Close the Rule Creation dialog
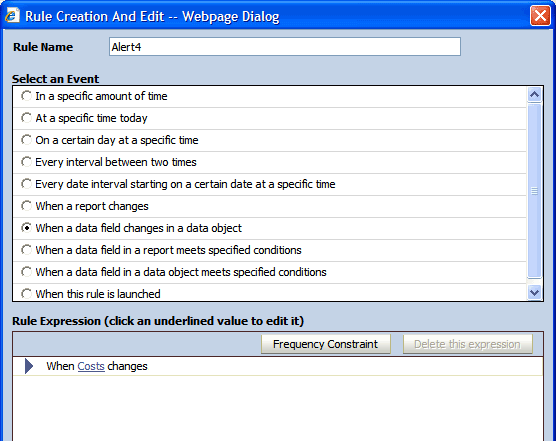Viewport: 556px width, 441px height. pyautogui.click(x=540, y=16)
